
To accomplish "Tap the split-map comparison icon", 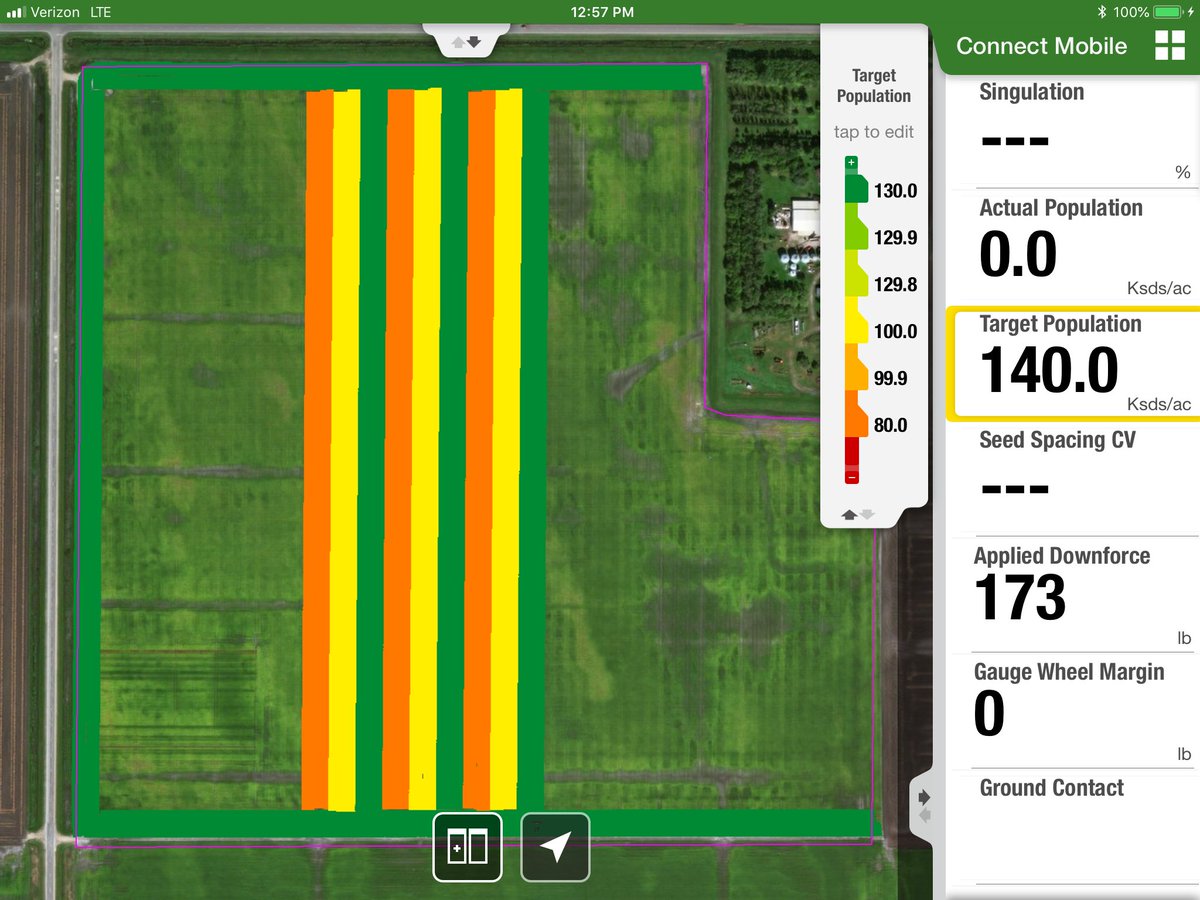I will 466,847.
